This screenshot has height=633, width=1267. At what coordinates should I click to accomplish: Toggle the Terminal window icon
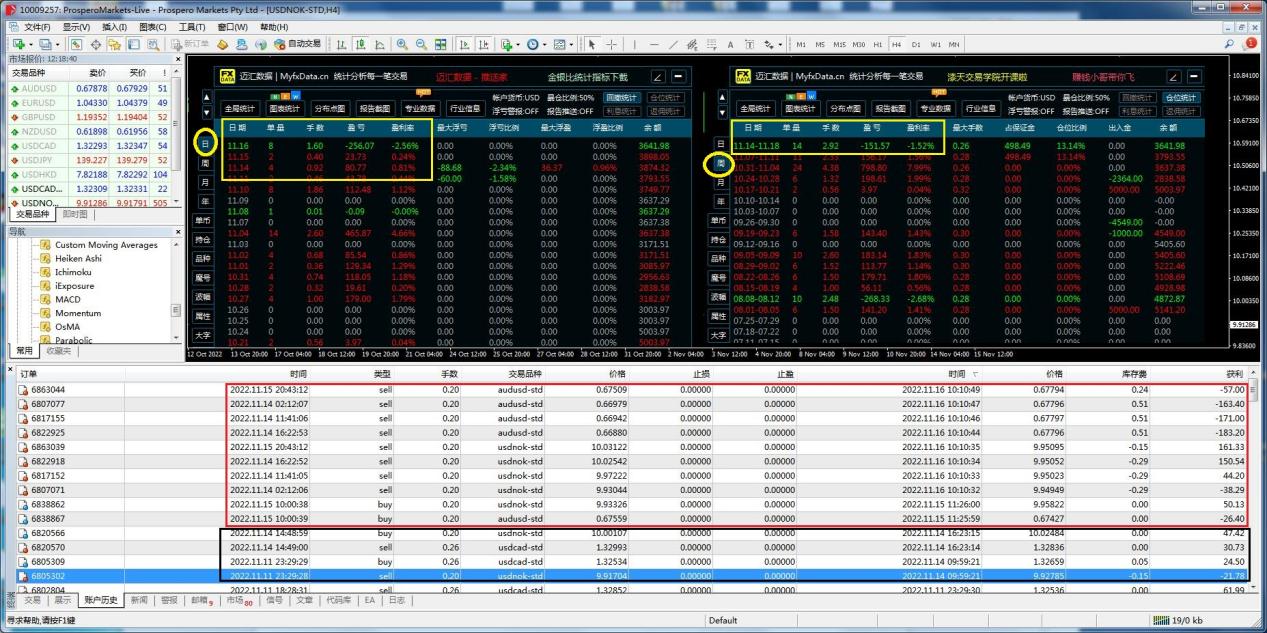coord(133,44)
